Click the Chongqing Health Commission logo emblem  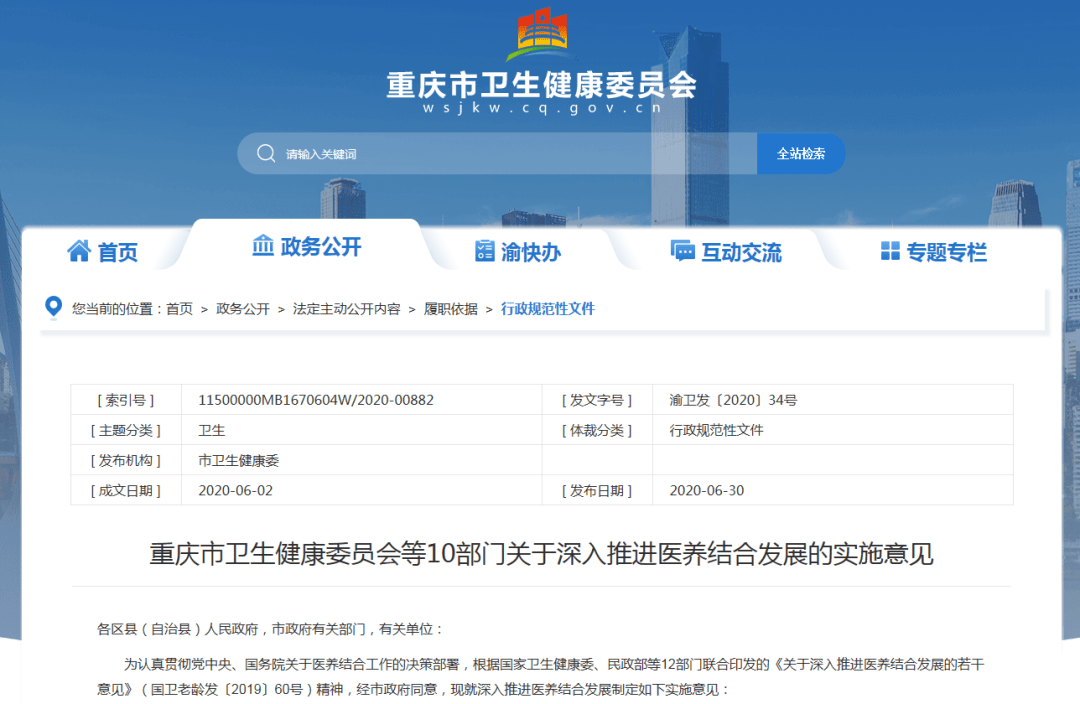pos(541,33)
